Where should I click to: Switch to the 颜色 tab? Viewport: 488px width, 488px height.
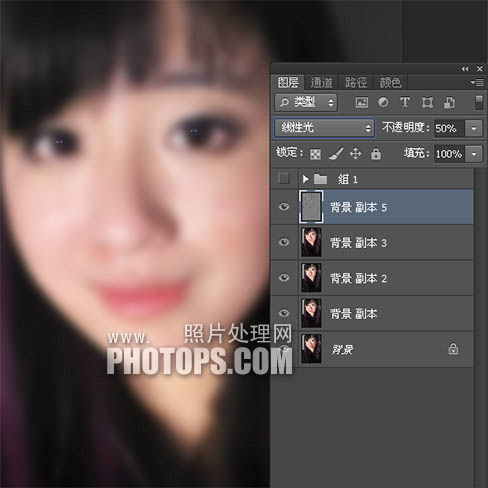[x=390, y=82]
